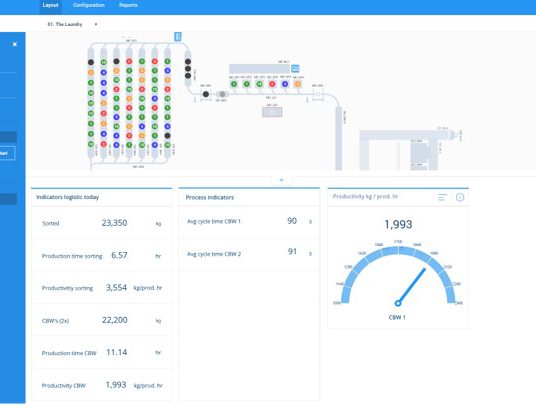The height and width of the screenshot is (409, 536).
Task: Click the CBW 1 gauge label
Action: (x=397, y=317)
